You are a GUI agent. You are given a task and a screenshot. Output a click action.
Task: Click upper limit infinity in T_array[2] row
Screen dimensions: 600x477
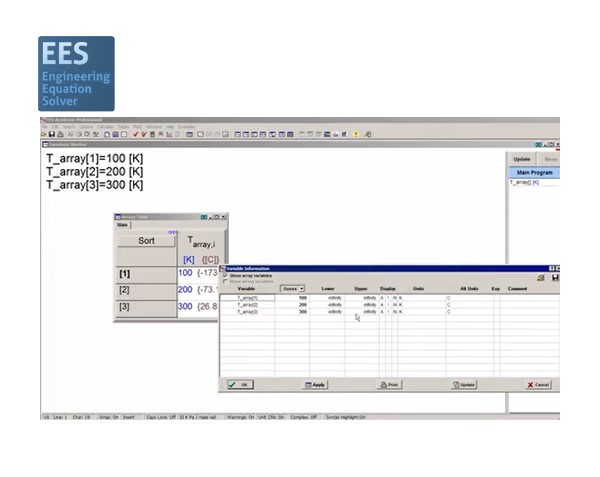click(x=370, y=305)
